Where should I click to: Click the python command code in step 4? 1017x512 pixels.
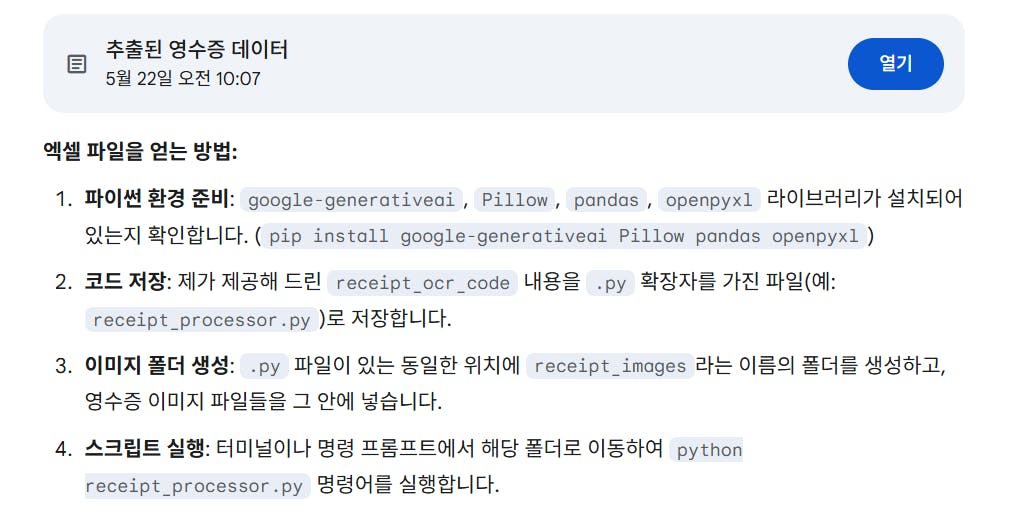708,450
